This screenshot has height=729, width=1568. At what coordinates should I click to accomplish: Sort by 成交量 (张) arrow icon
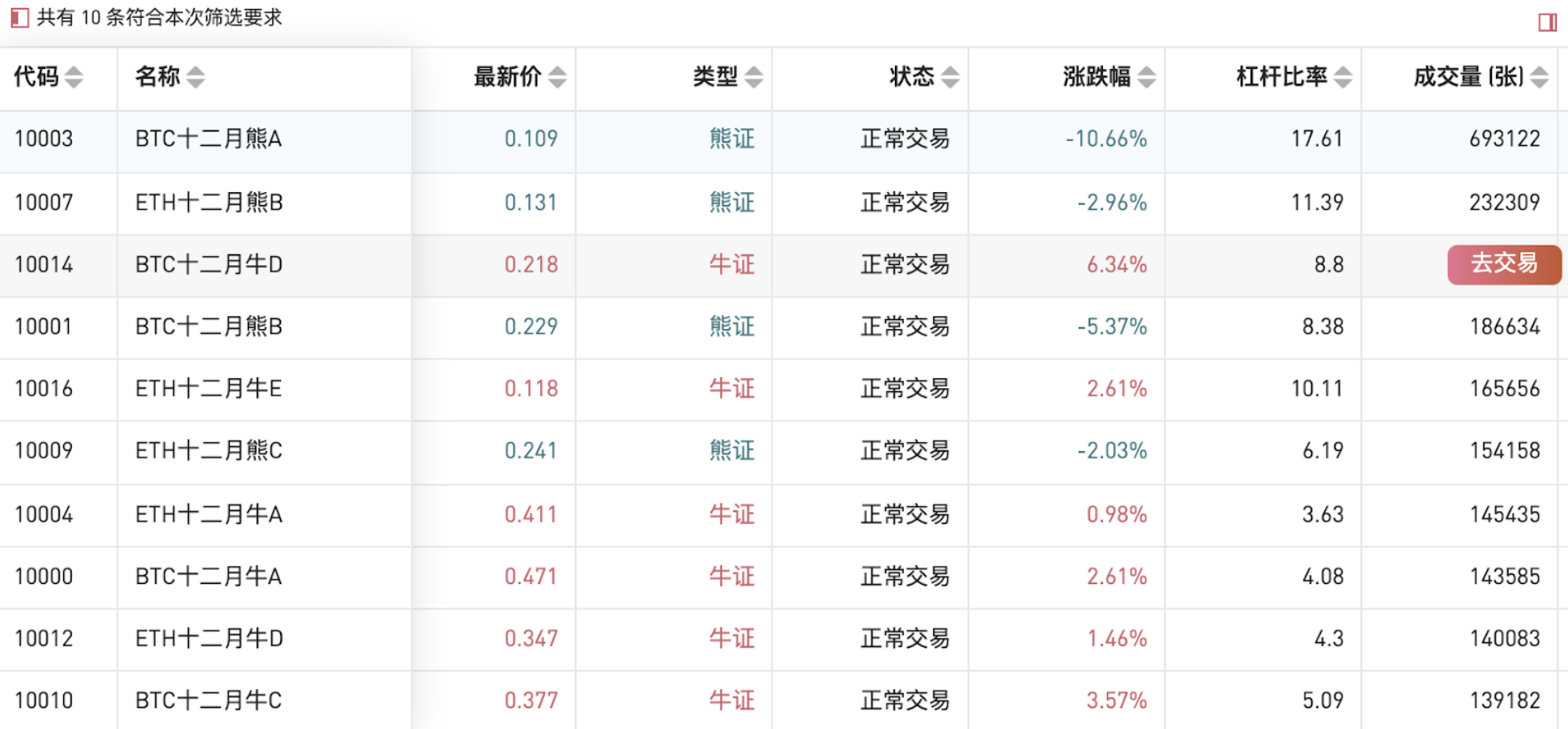(1540, 78)
